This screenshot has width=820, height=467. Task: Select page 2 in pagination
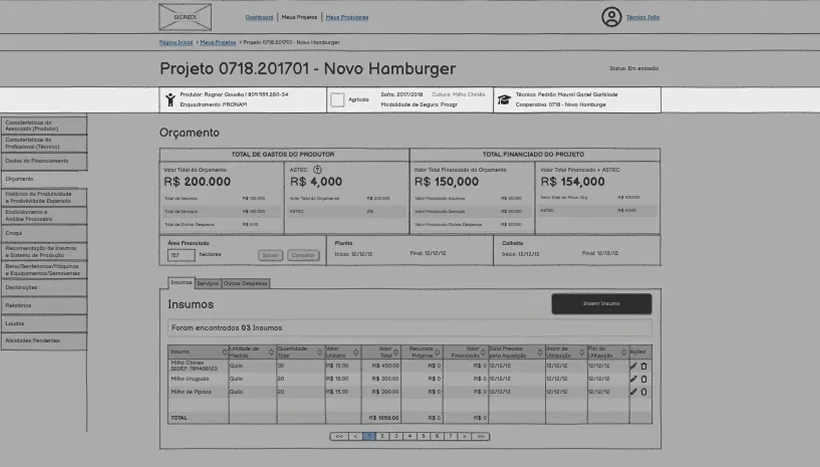[x=383, y=436]
